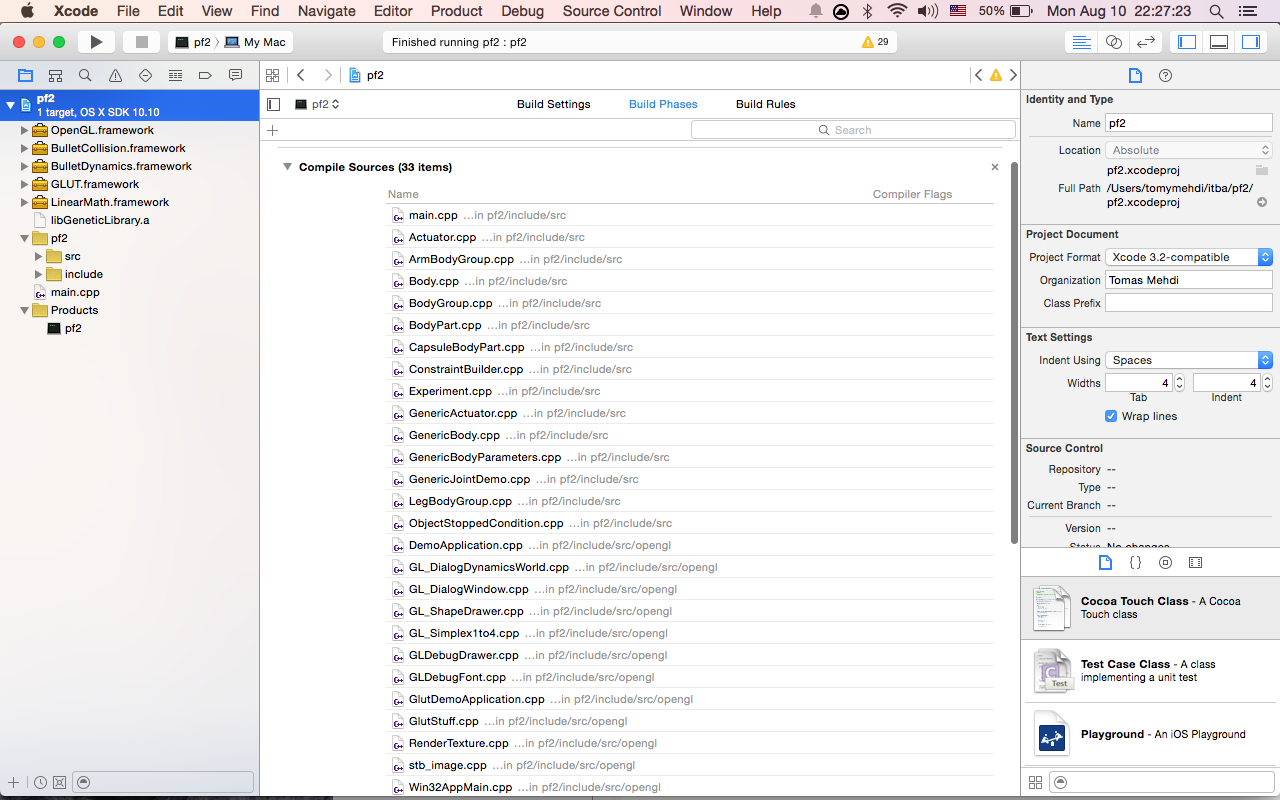
Task: Stop the running task
Action: click(x=141, y=42)
